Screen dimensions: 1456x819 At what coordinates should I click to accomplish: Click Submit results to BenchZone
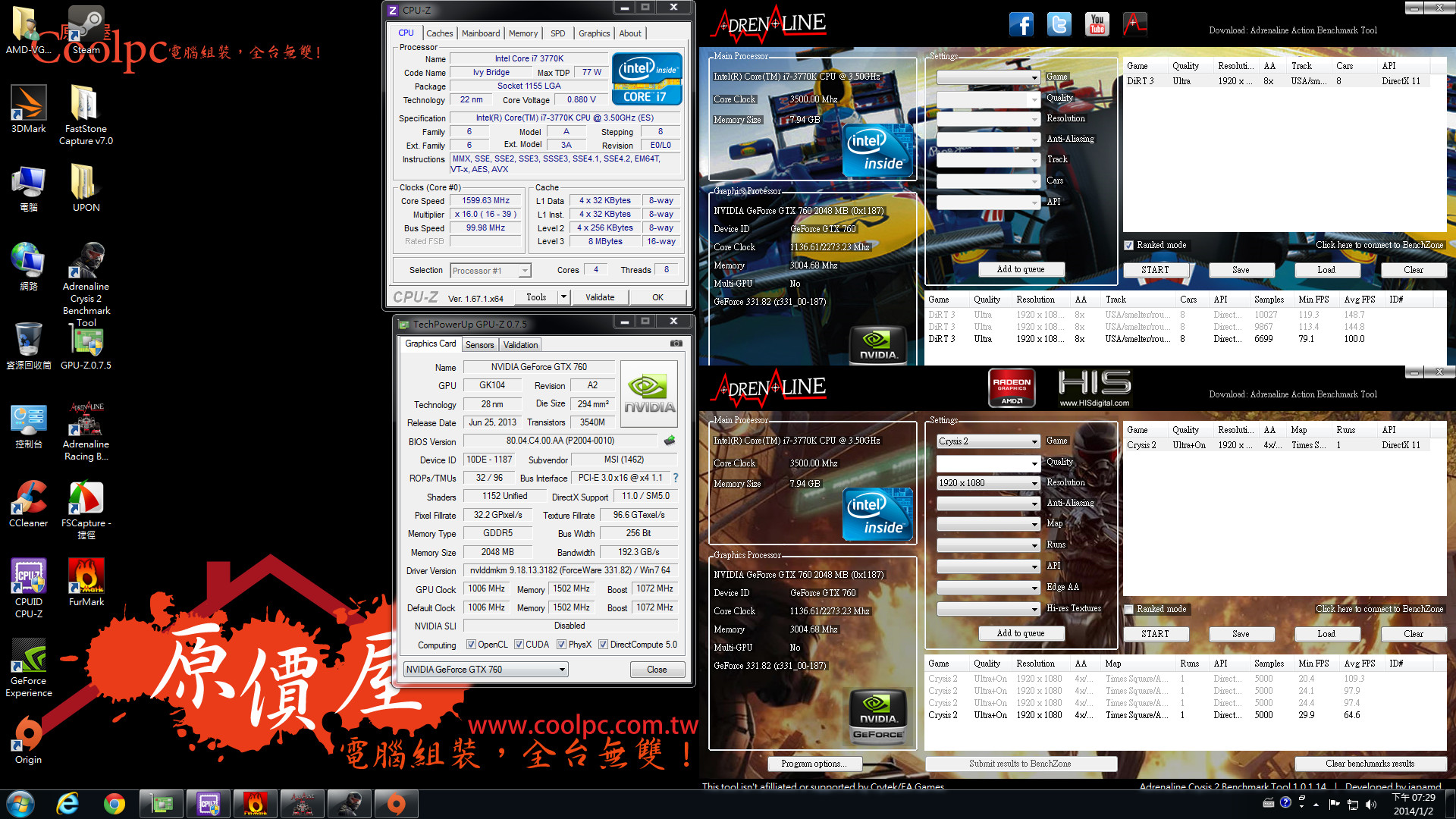[x=1020, y=764]
